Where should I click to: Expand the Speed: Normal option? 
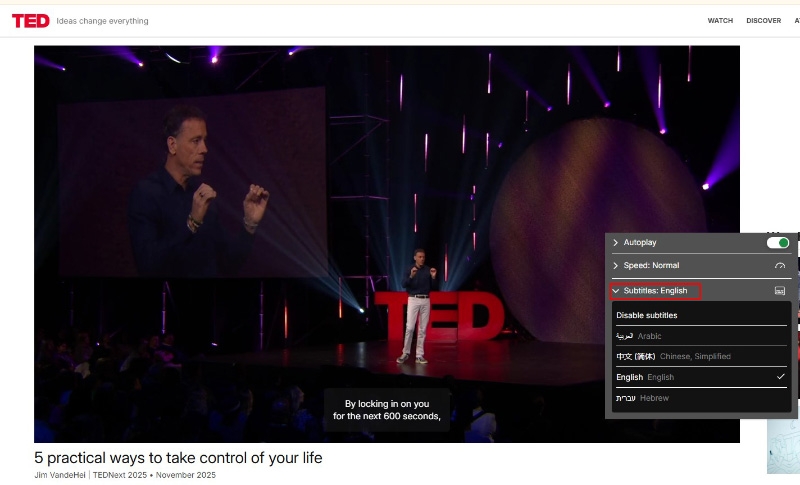click(x=701, y=266)
